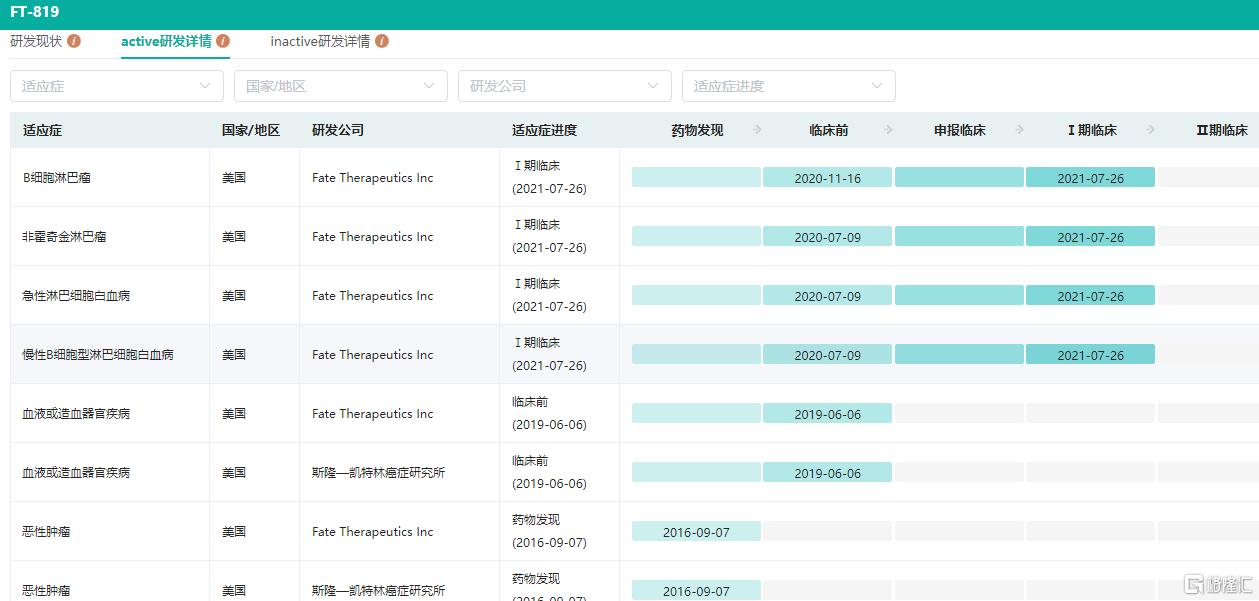Click 适应症进度 column header

(544, 130)
